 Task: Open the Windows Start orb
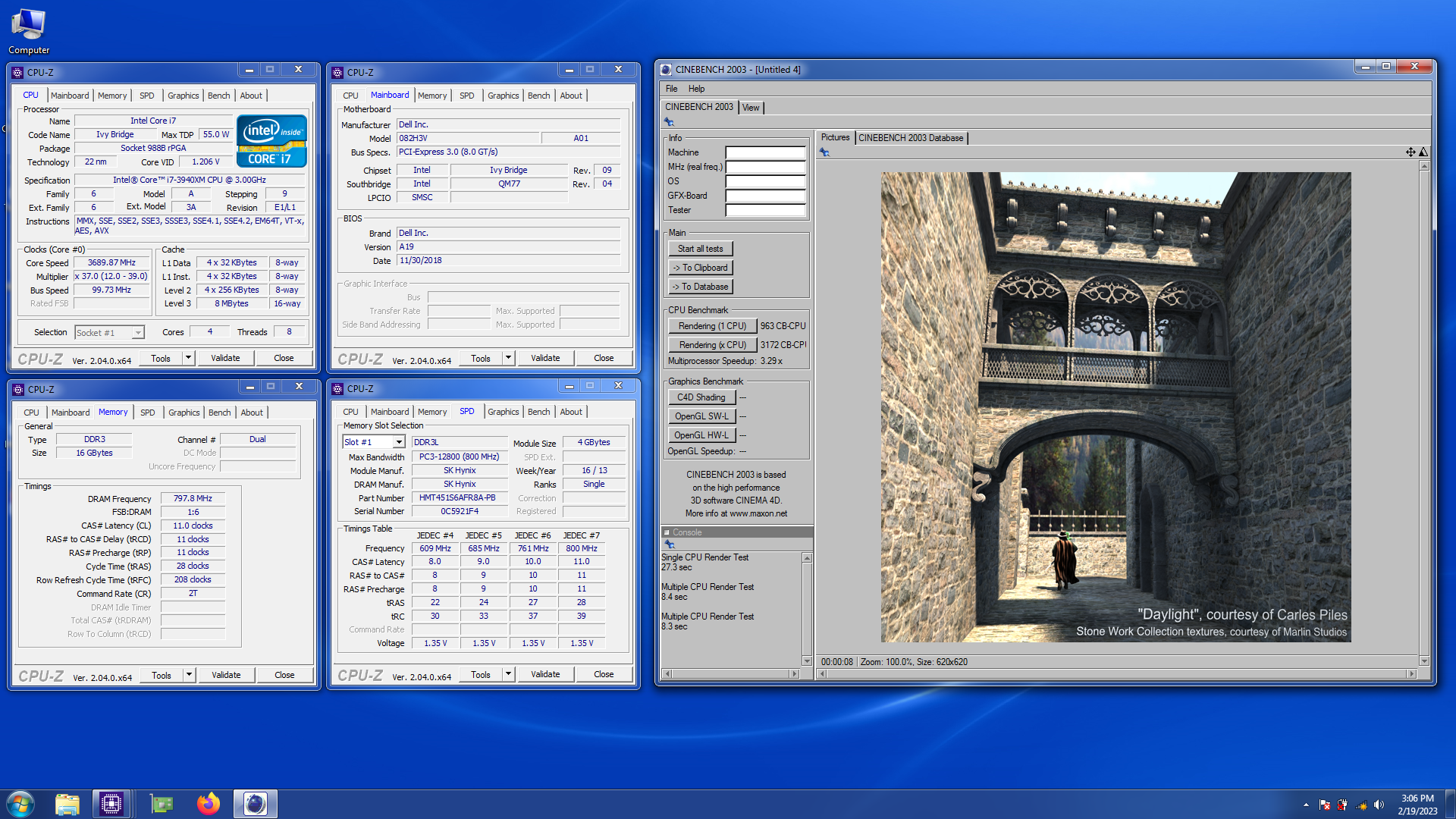tap(20, 804)
